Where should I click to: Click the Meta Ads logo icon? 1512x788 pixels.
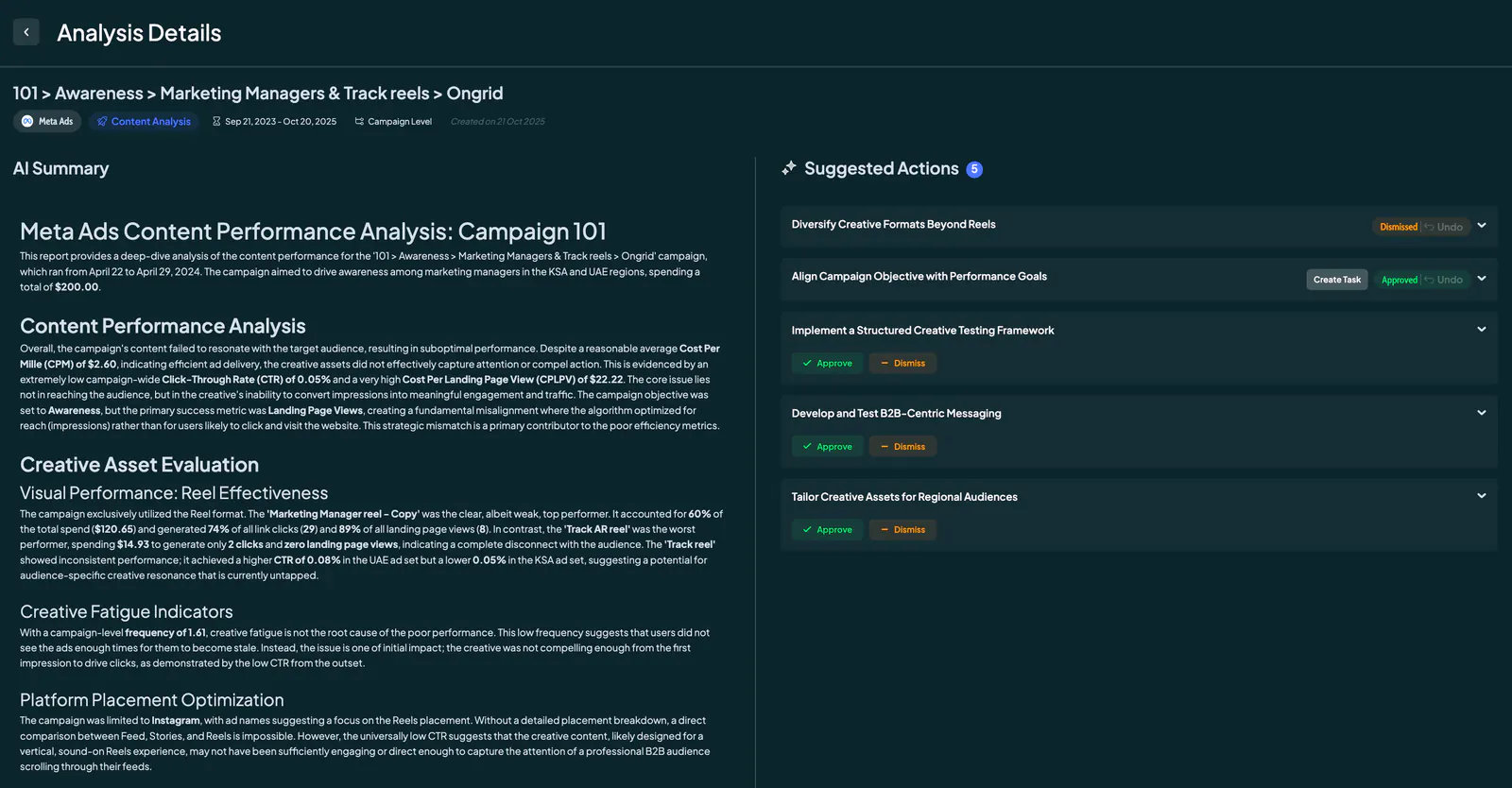click(x=27, y=121)
